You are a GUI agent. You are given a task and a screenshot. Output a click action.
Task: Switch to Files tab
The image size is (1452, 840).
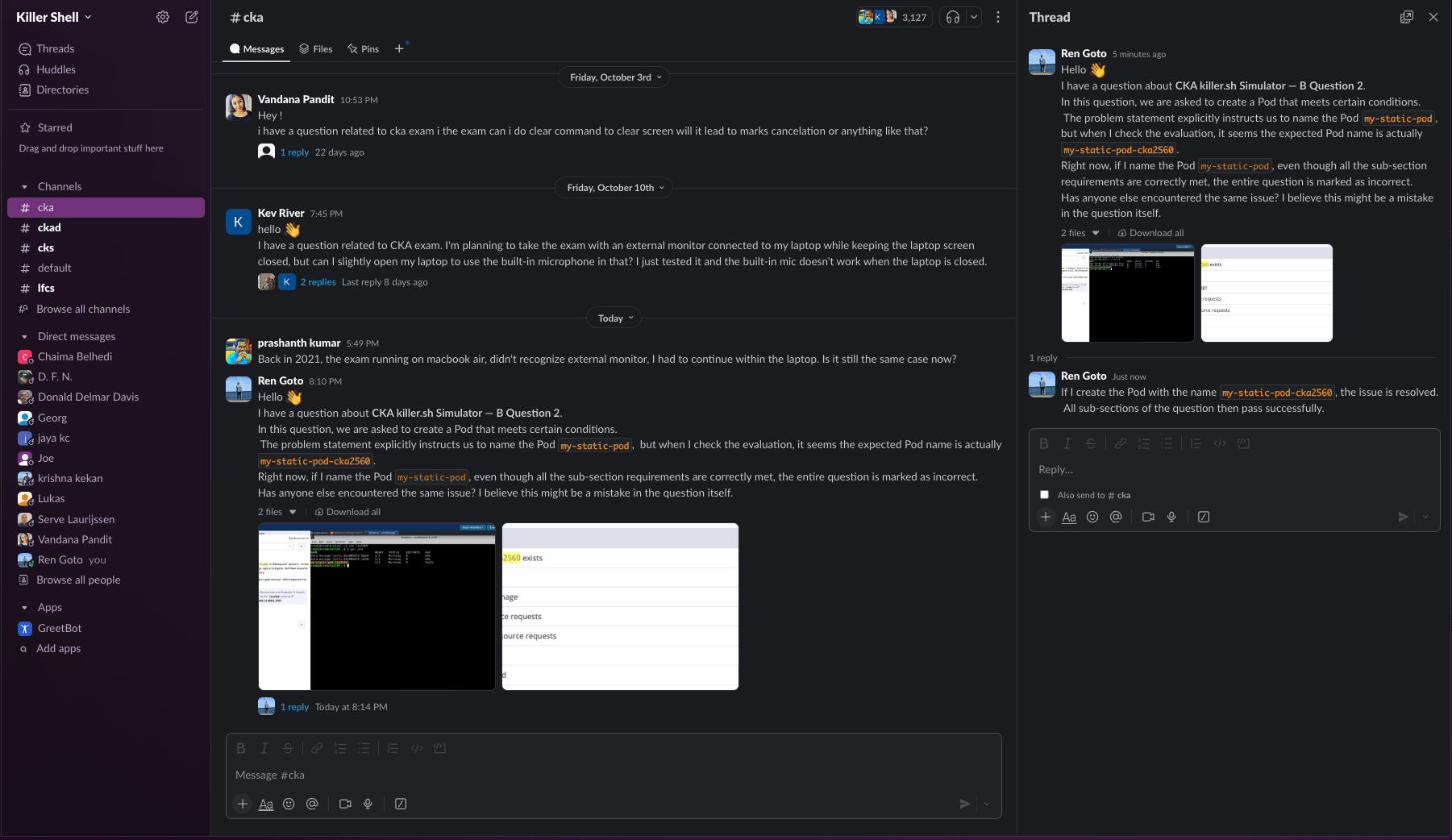tap(315, 49)
